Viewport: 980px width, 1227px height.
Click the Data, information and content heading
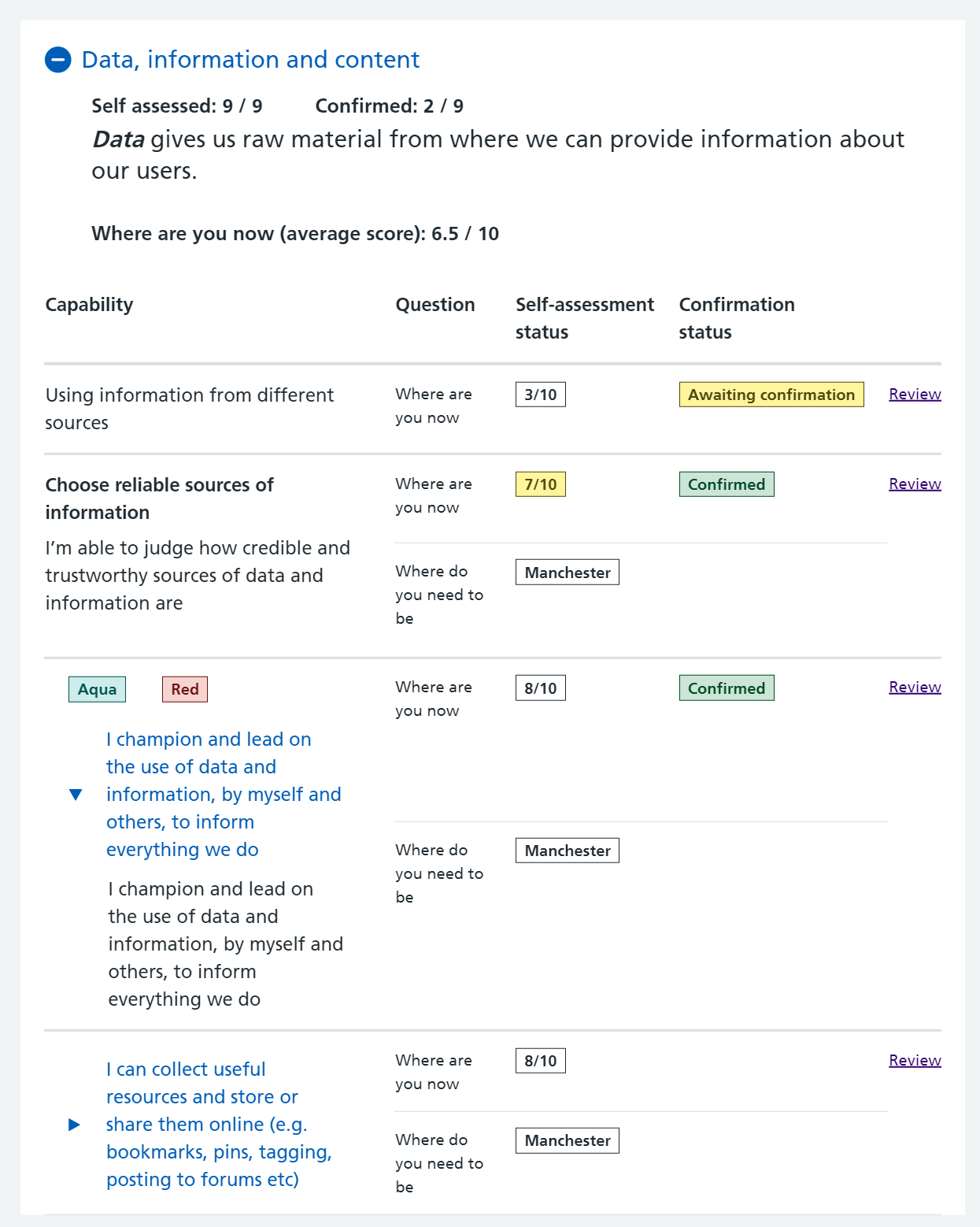[250, 60]
